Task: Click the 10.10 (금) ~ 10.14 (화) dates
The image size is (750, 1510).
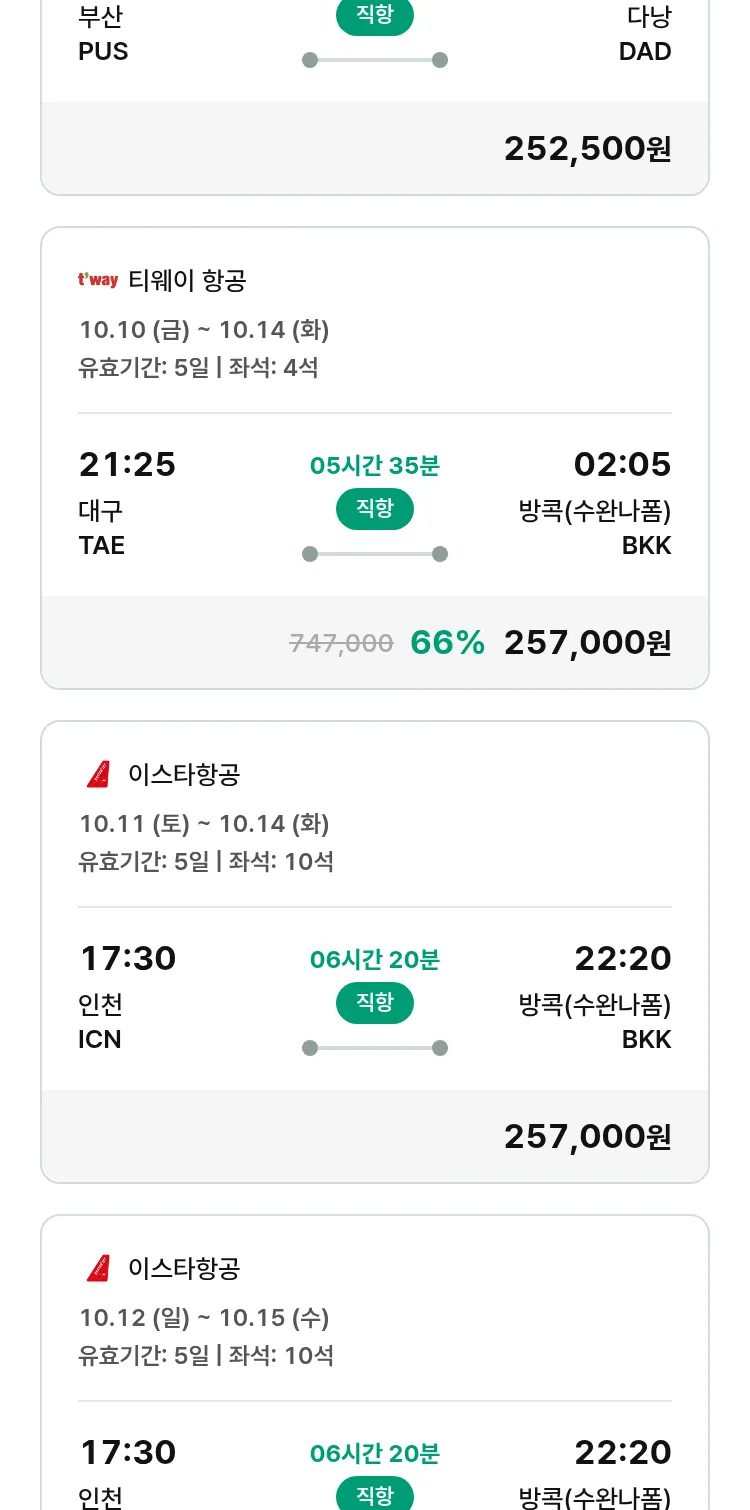Action: click(204, 330)
